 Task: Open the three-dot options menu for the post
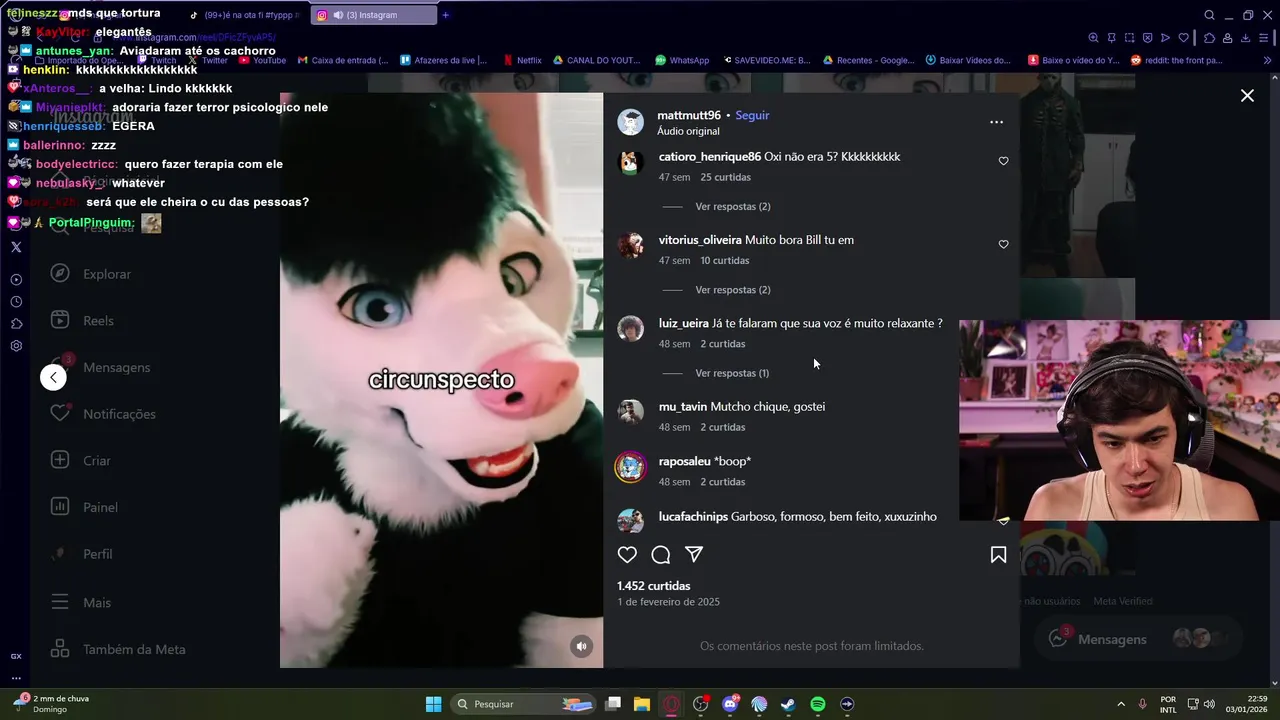(996, 122)
